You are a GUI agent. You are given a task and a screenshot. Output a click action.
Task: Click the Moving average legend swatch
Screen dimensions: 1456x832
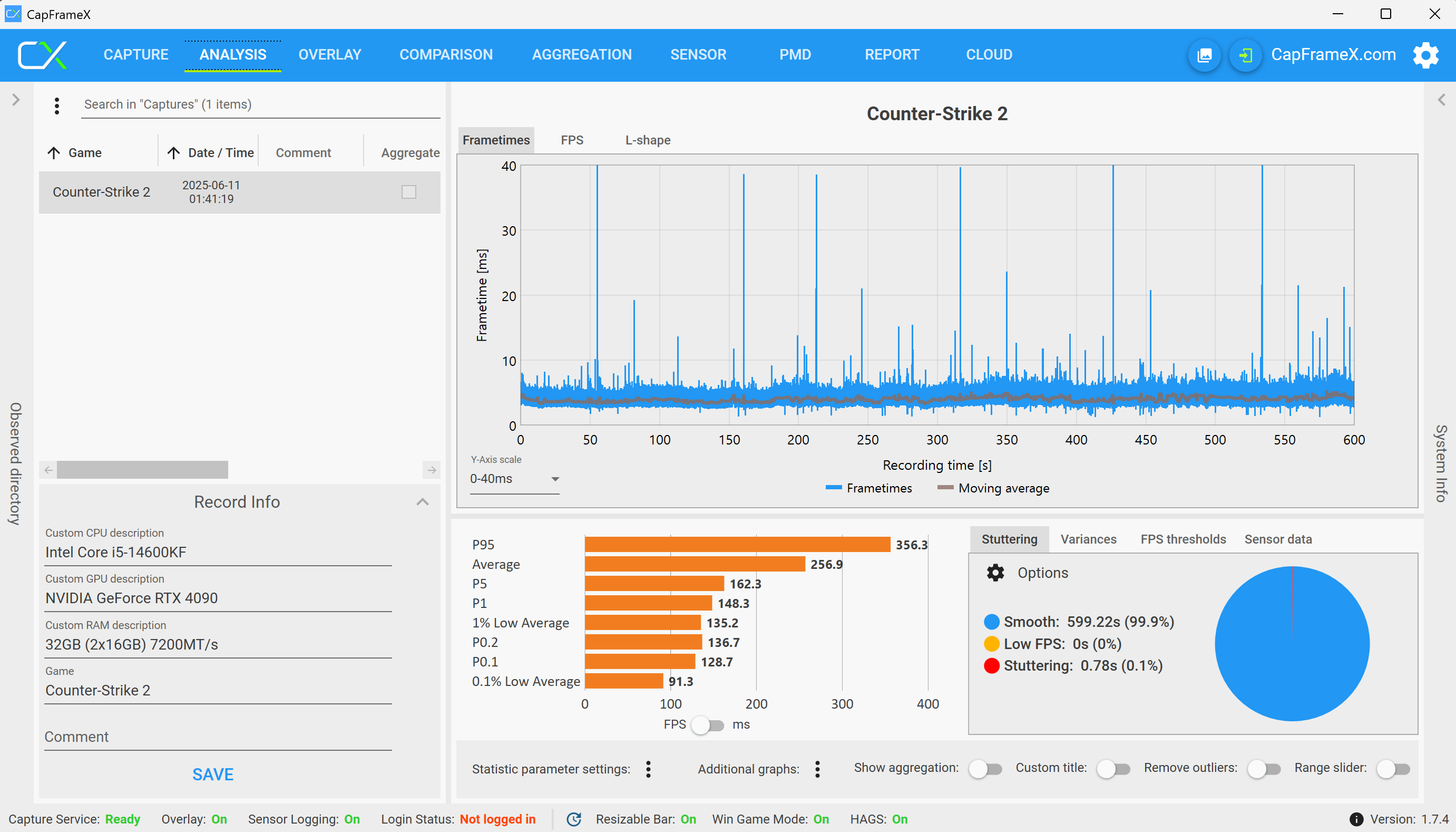click(945, 488)
